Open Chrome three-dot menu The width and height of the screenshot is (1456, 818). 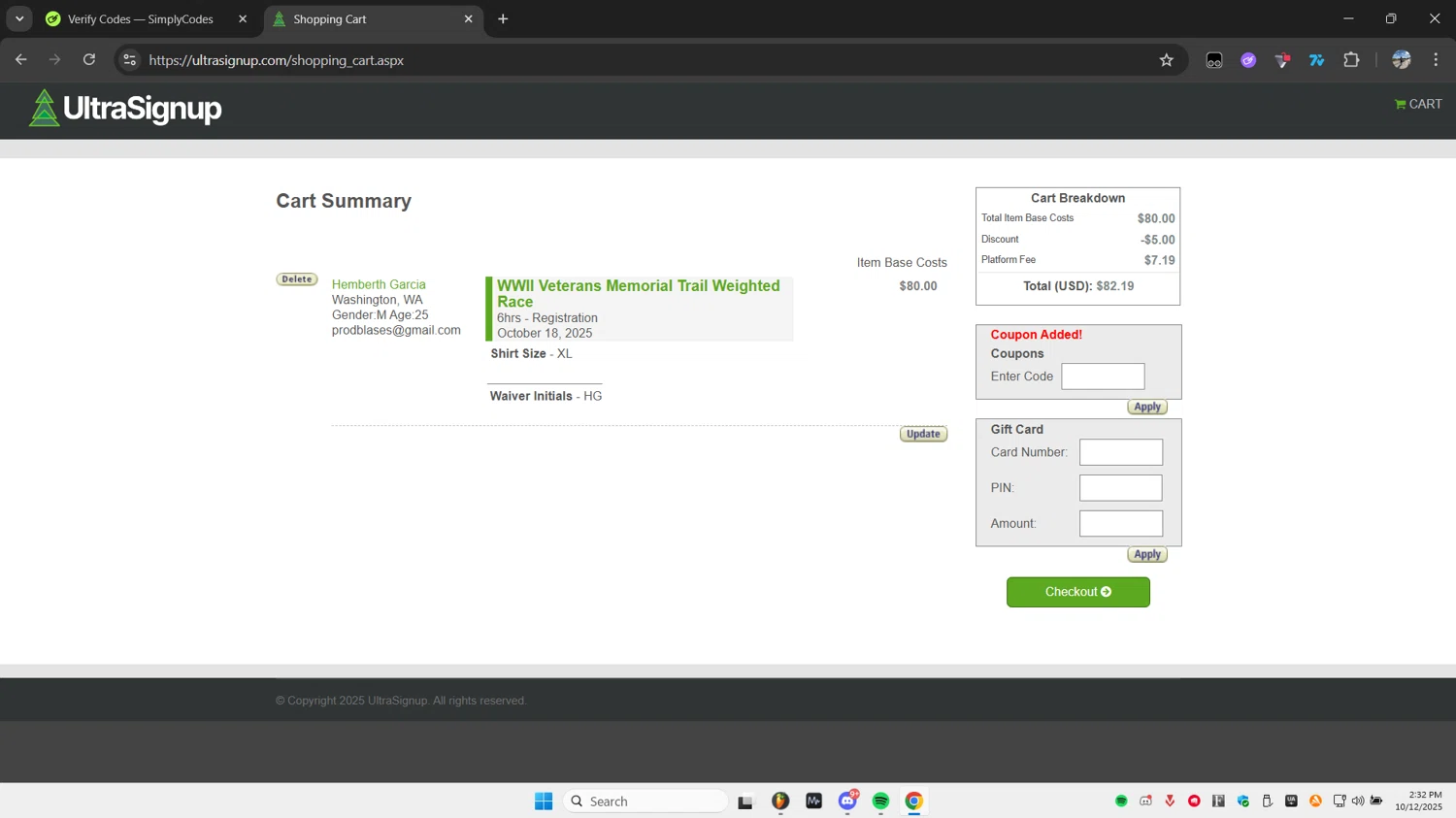[x=1437, y=60]
